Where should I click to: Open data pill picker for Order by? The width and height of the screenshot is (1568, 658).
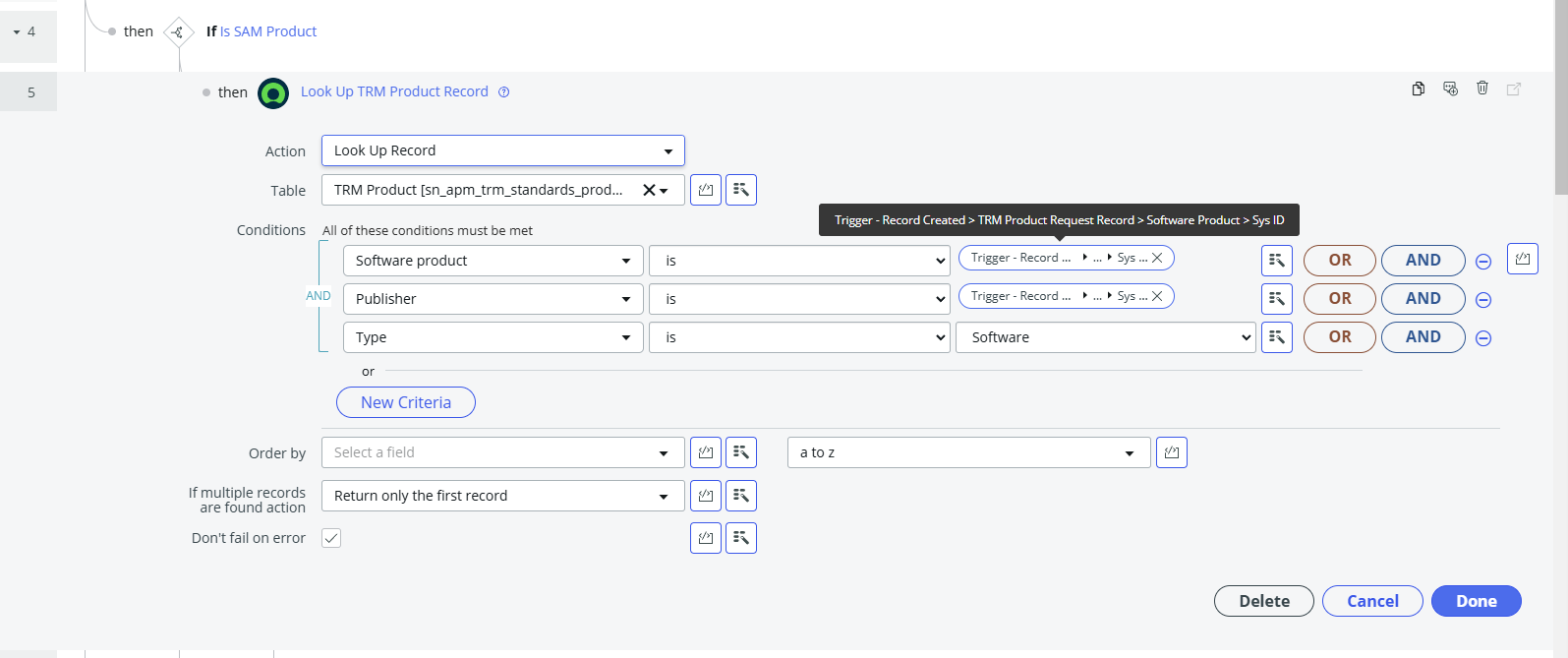[741, 452]
